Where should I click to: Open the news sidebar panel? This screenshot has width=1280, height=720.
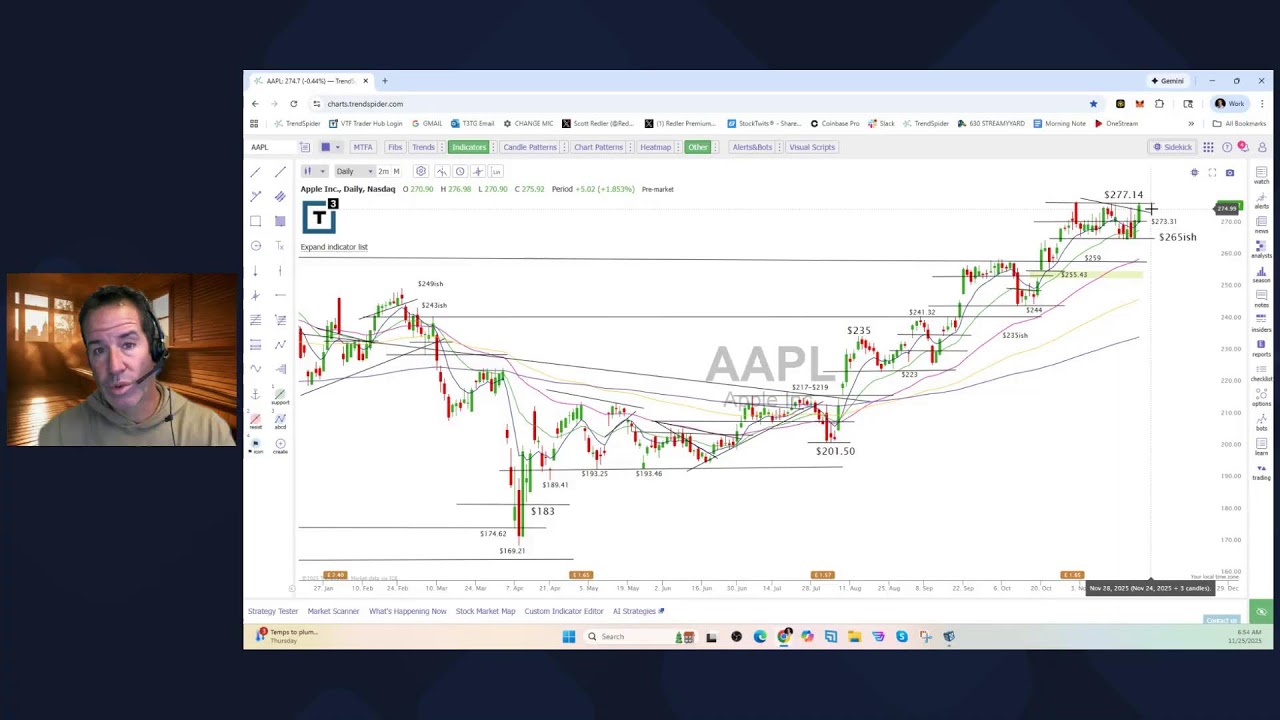[1261, 225]
